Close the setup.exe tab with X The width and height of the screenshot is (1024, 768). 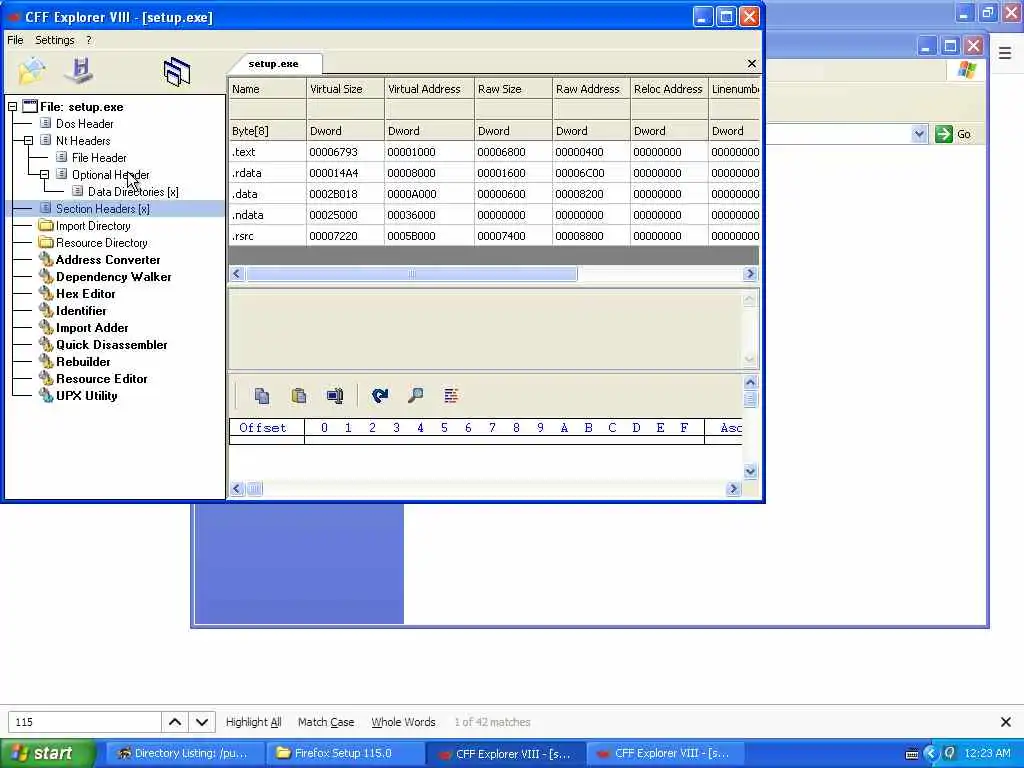(752, 63)
